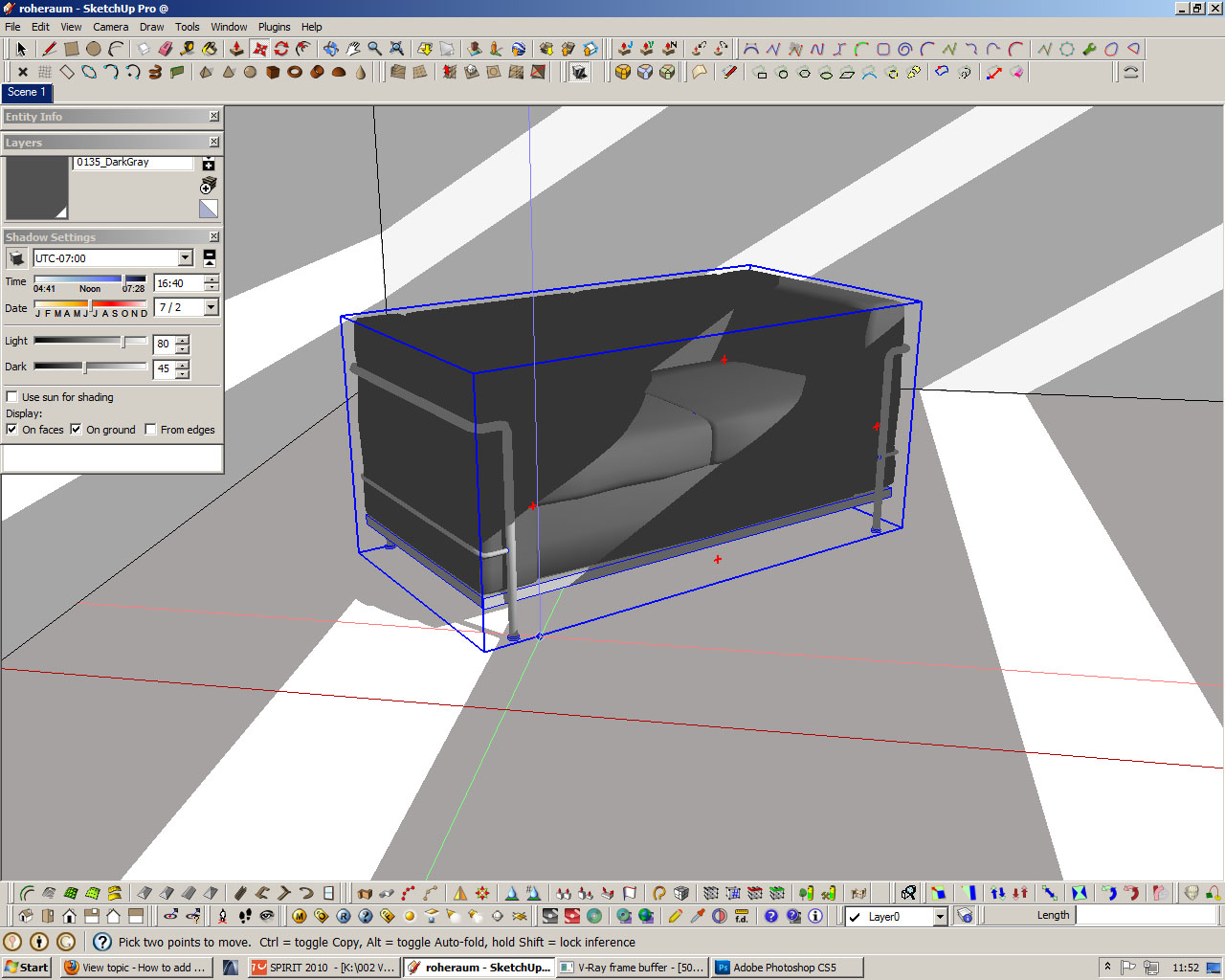This screenshot has height=980, width=1225.
Task: Choose the Circle drawing tool
Action: pyautogui.click(x=94, y=49)
